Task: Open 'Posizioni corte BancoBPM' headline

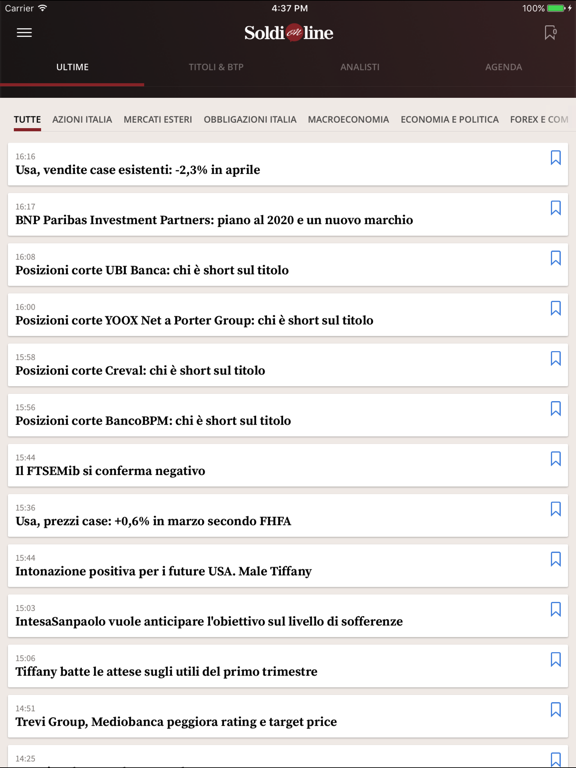Action: click(x=153, y=421)
